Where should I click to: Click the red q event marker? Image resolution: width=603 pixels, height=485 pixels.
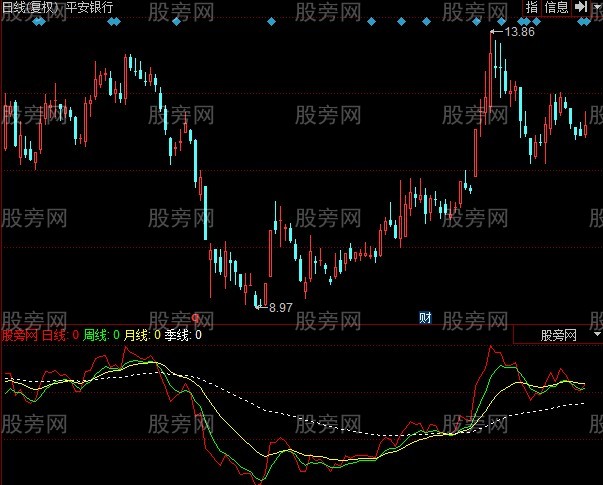(195, 318)
